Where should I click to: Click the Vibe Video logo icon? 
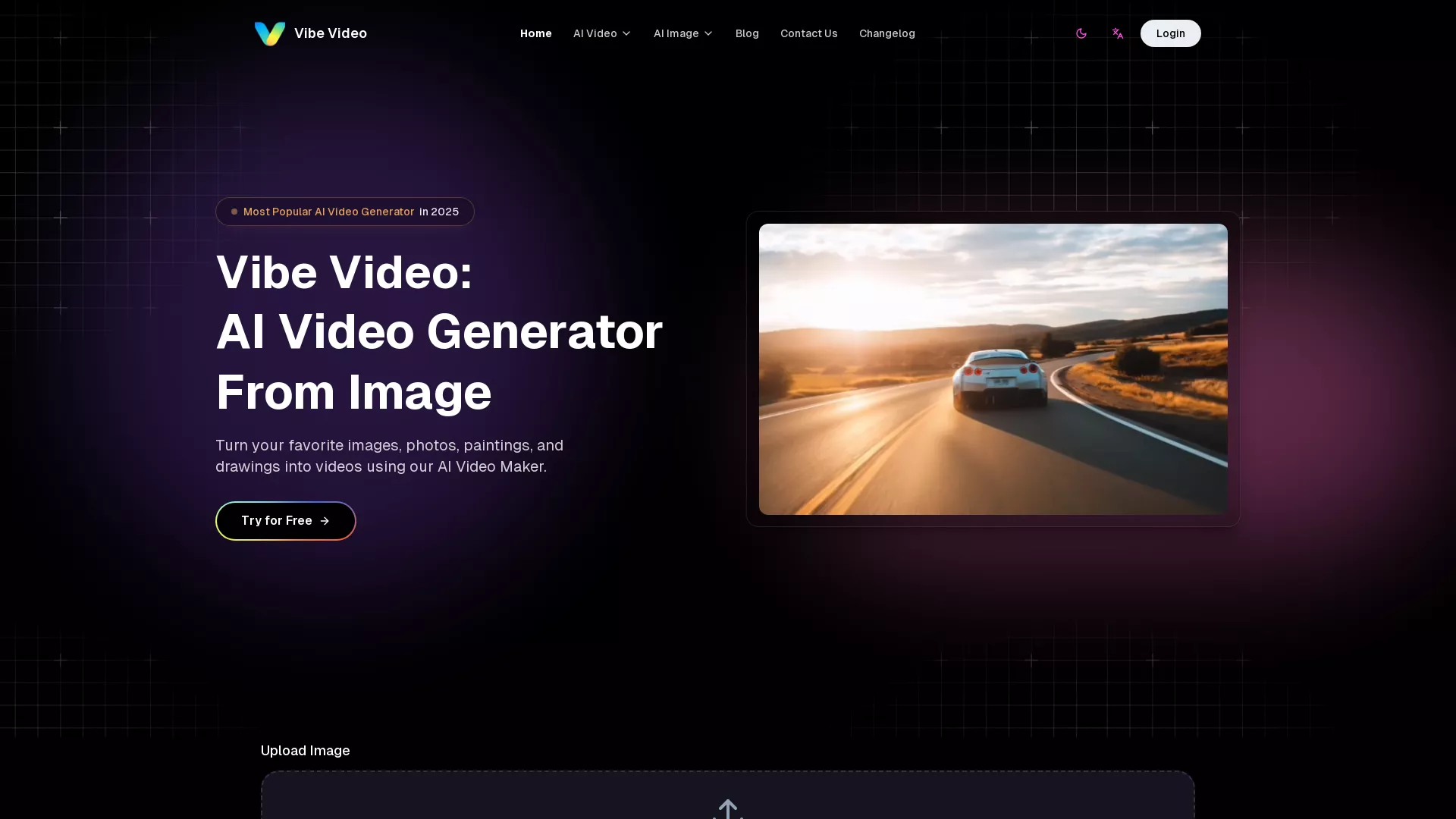(269, 33)
